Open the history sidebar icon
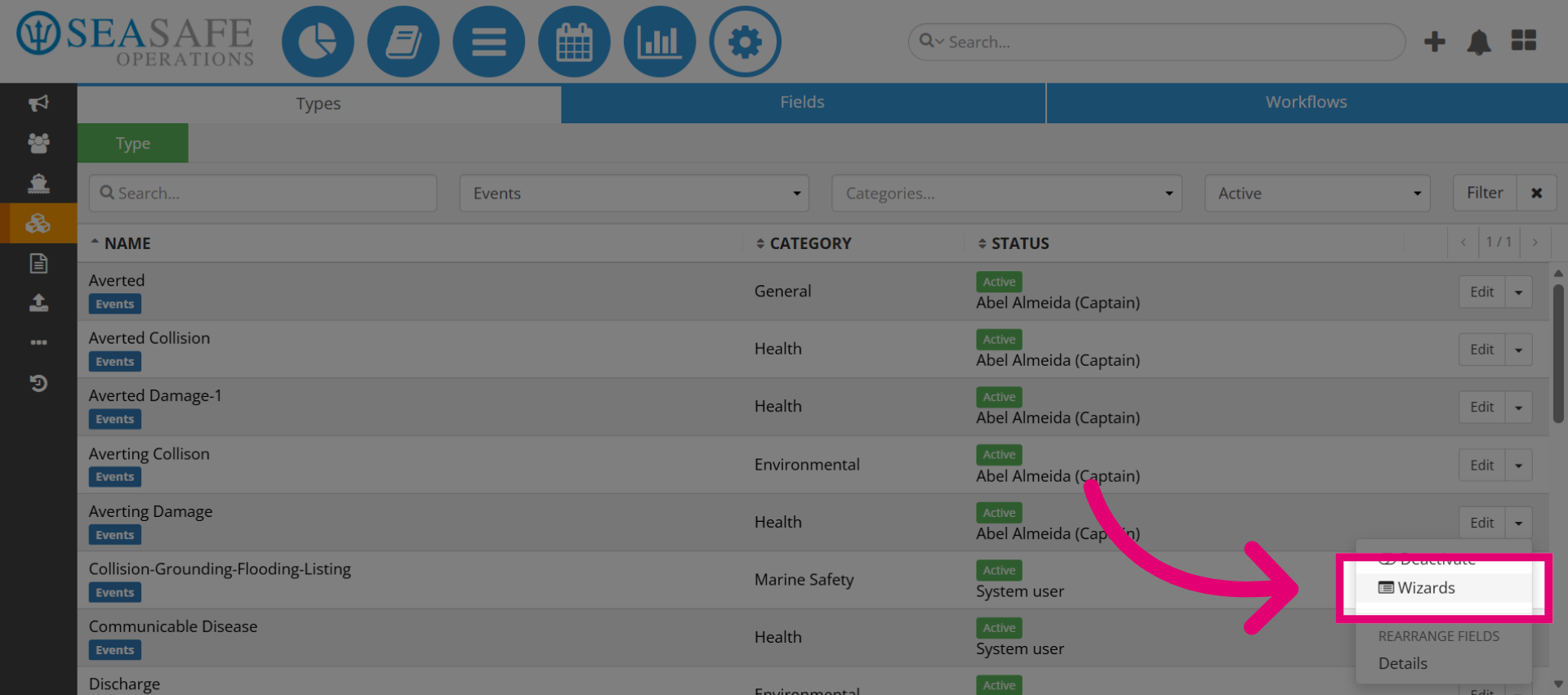Image resolution: width=1568 pixels, height=695 pixels. 38,383
